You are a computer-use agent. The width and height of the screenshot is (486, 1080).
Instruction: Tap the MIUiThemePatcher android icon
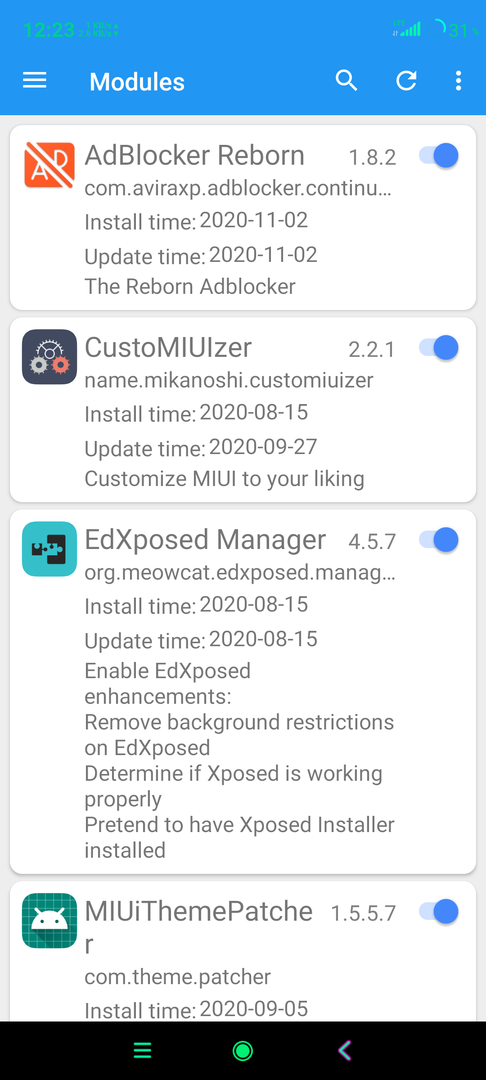click(x=50, y=921)
